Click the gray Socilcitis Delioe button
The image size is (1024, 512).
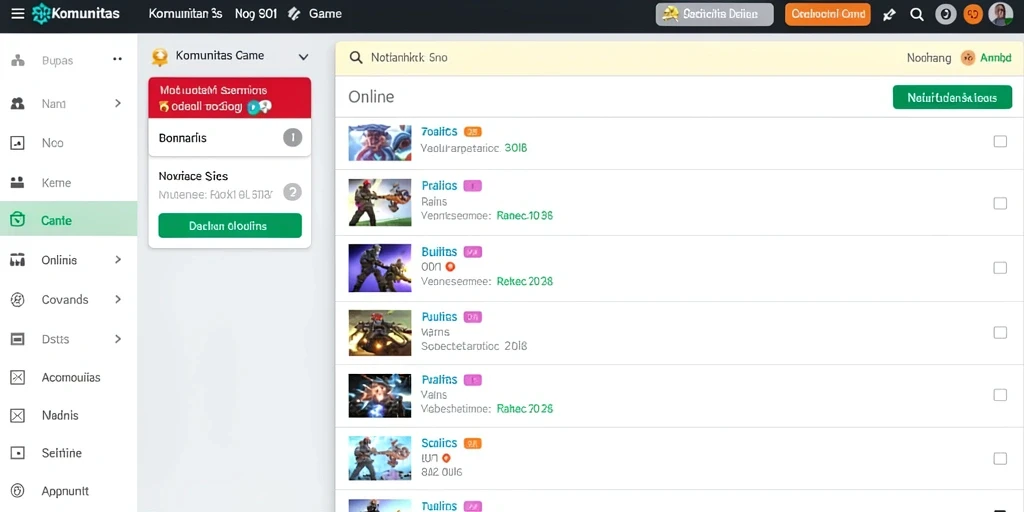[714, 14]
